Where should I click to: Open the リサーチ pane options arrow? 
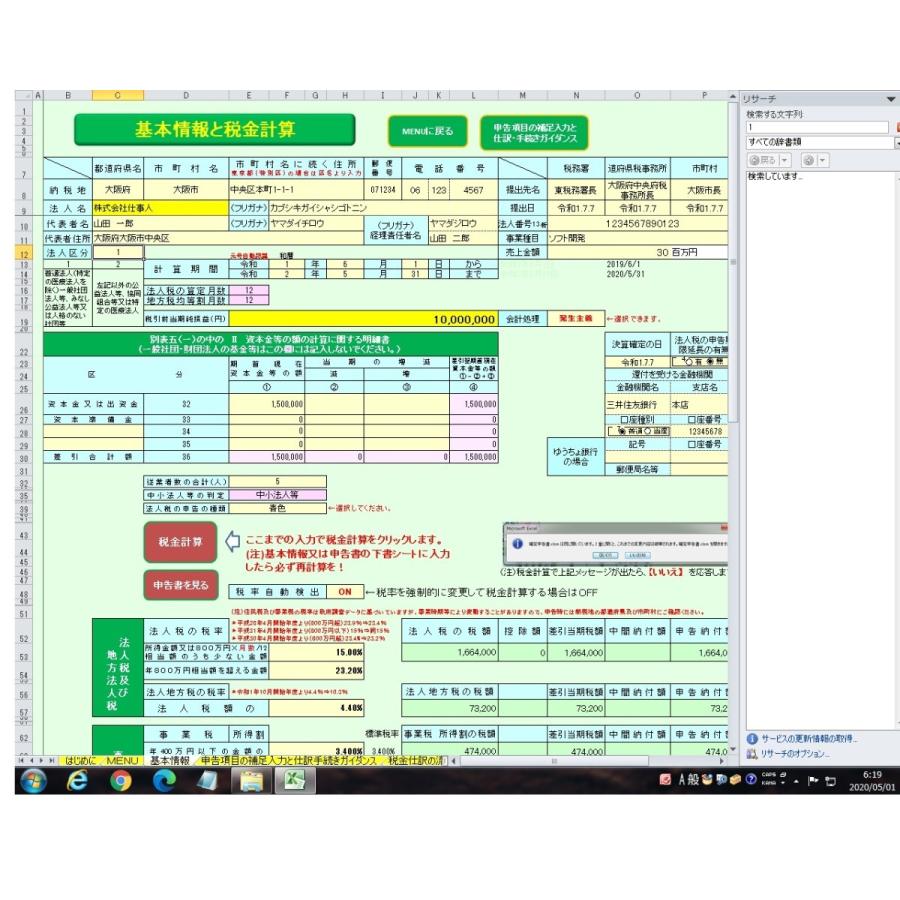(890, 99)
